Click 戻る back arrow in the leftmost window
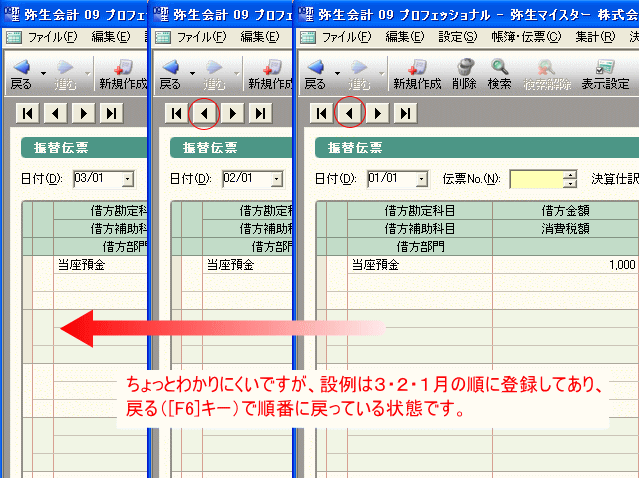639x478 pixels. click(19, 73)
